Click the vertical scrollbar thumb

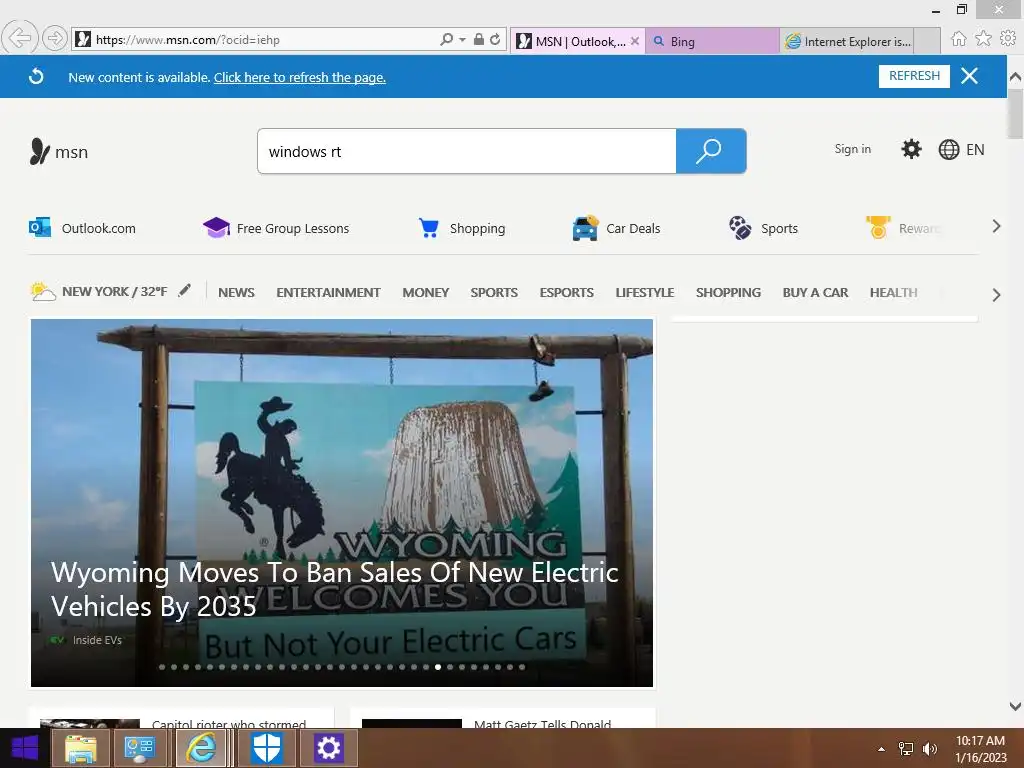tap(1015, 114)
